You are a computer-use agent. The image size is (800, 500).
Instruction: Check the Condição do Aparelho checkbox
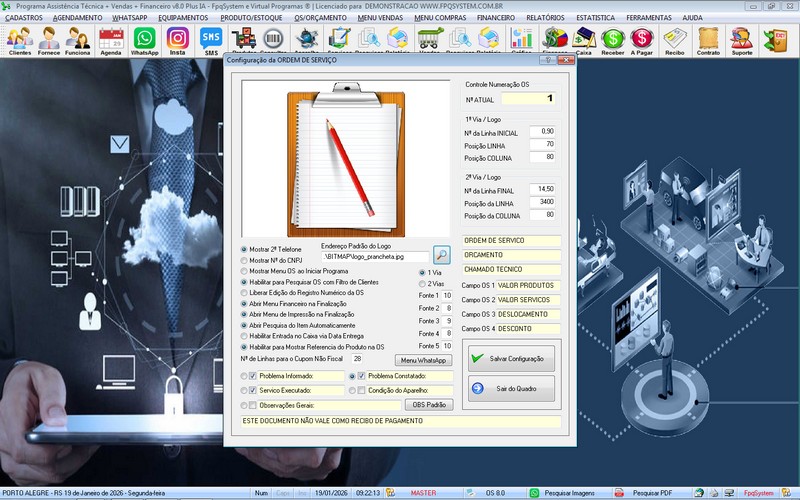pyautogui.click(x=361, y=390)
